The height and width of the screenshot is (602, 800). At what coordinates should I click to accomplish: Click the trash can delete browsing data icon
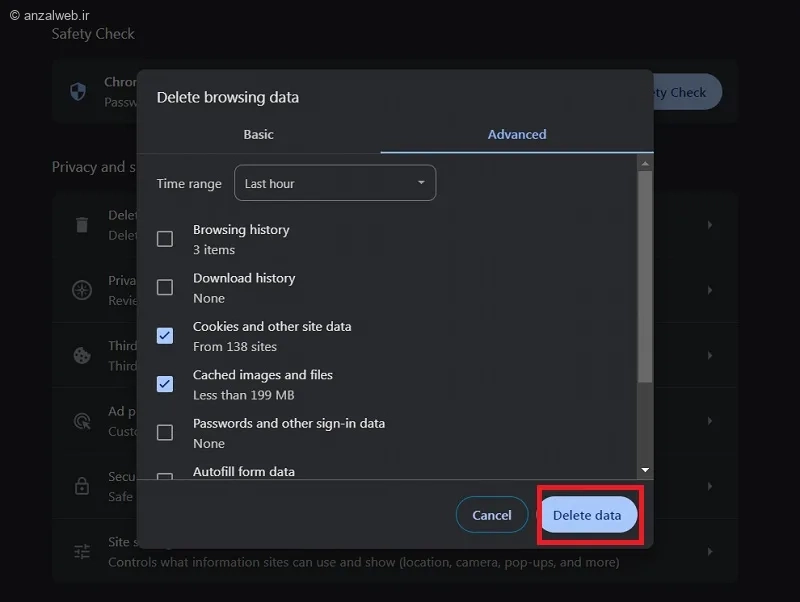(x=82, y=224)
